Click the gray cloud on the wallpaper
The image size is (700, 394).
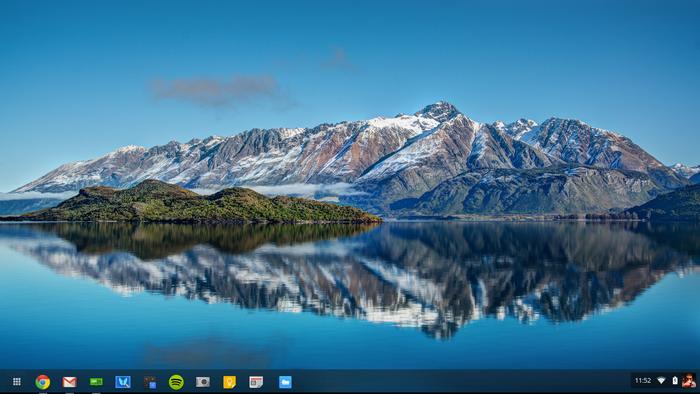(x=219, y=91)
